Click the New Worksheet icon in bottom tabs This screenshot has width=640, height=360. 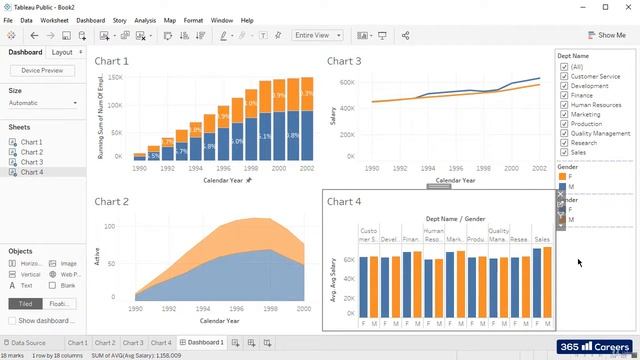[x=236, y=343]
